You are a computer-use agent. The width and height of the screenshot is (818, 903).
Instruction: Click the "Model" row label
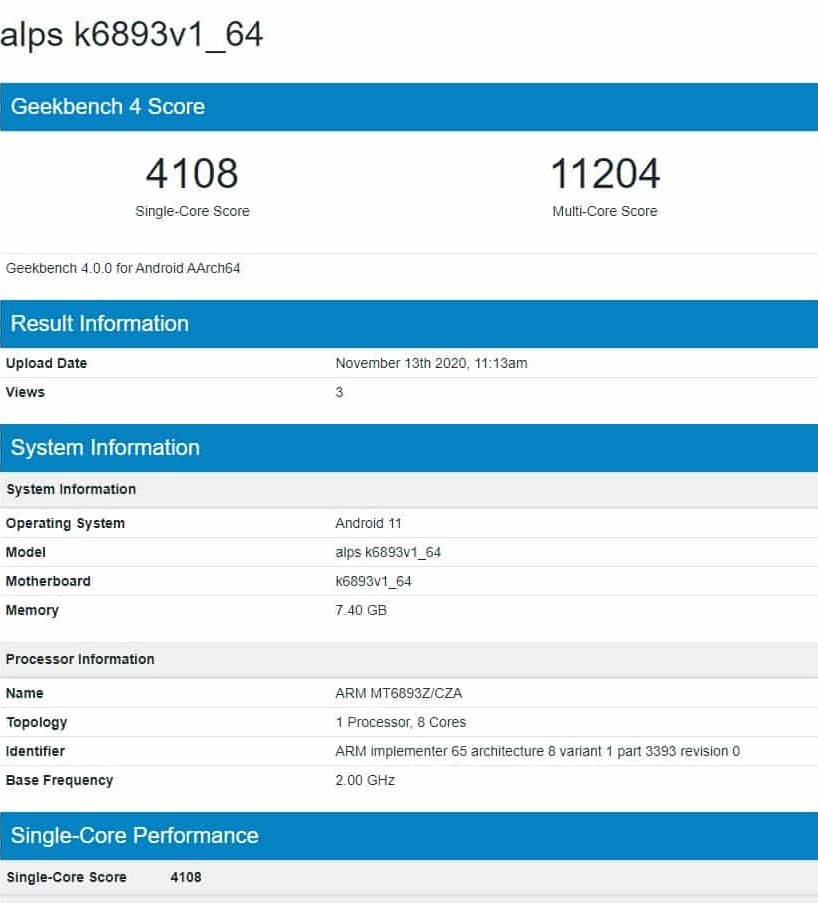[26, 552]
